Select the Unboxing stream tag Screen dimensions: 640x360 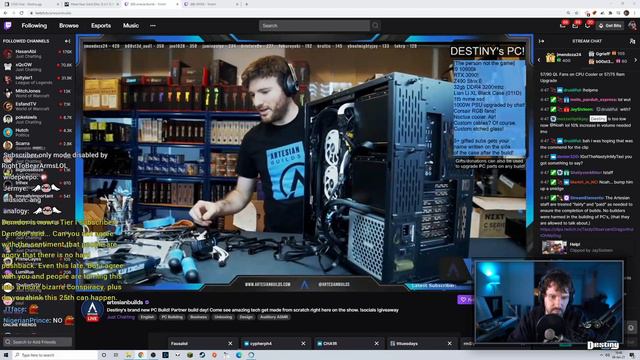(x=223, y=317)
